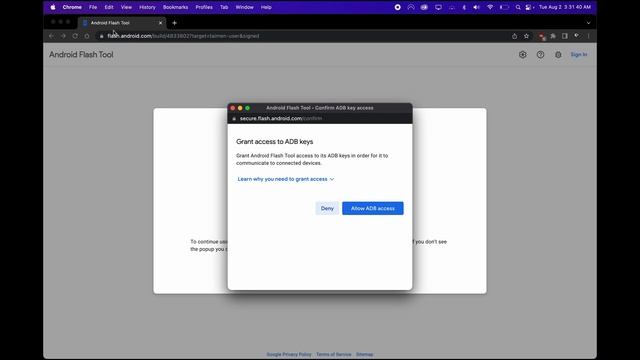View site info via lock icon

click(x=102, y=36)
